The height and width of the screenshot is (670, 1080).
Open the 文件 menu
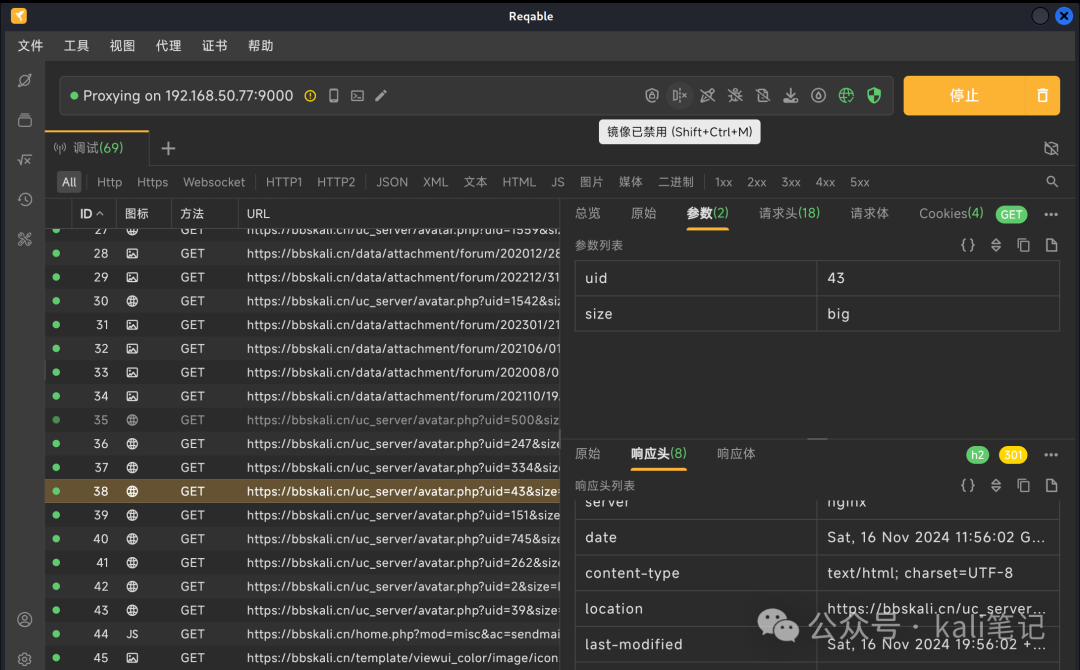30,45
